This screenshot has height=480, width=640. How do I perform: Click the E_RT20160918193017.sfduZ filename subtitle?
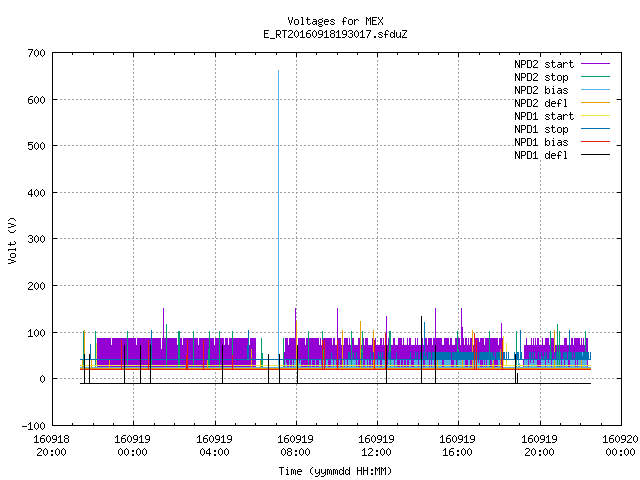(335, 34)
